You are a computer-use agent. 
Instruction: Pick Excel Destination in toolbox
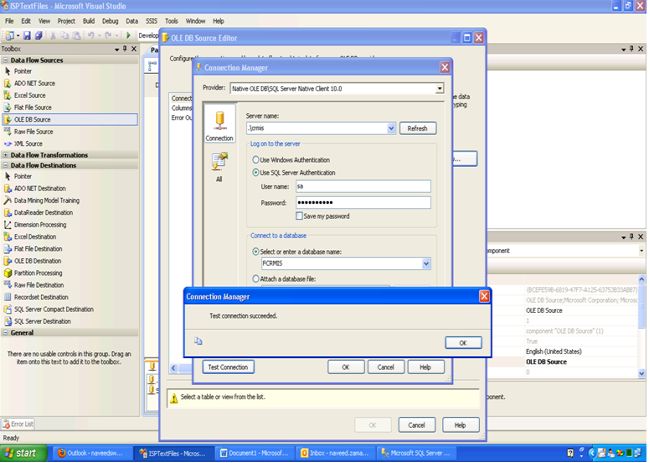(x=34, y=236)
